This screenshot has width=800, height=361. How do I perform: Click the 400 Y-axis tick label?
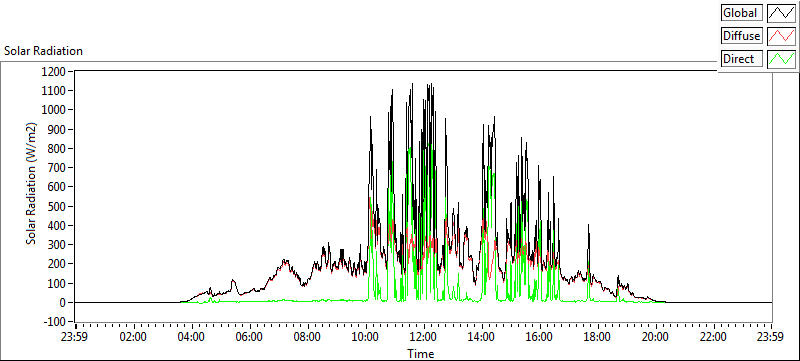tap(58, 225)
